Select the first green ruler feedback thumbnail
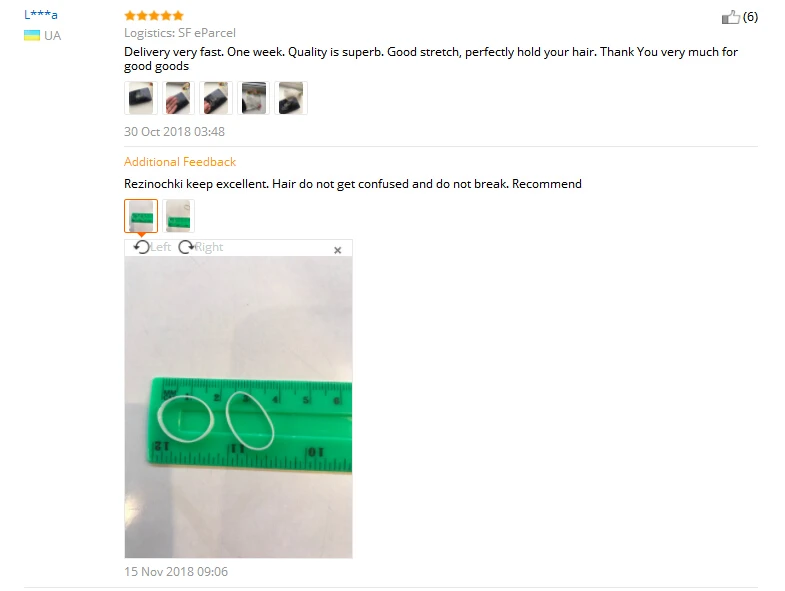Image resolution: width=785 pixels, height=591 pixels. coord(141,216)
